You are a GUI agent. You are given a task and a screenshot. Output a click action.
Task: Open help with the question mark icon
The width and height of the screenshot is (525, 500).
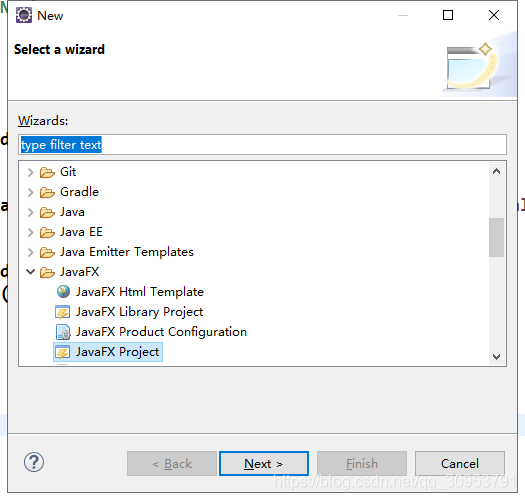click(34, 462)
